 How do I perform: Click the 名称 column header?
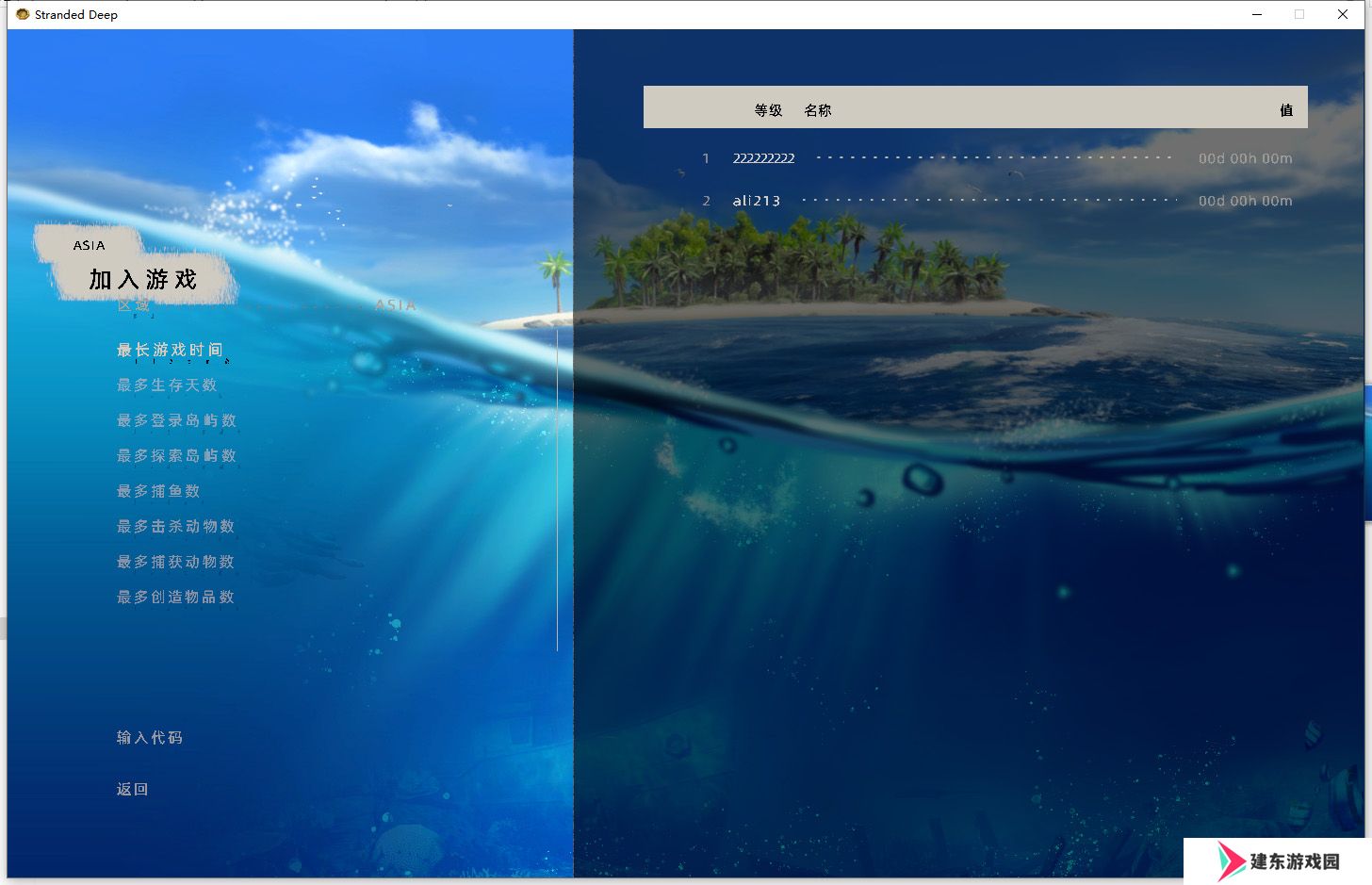(818, 110)
